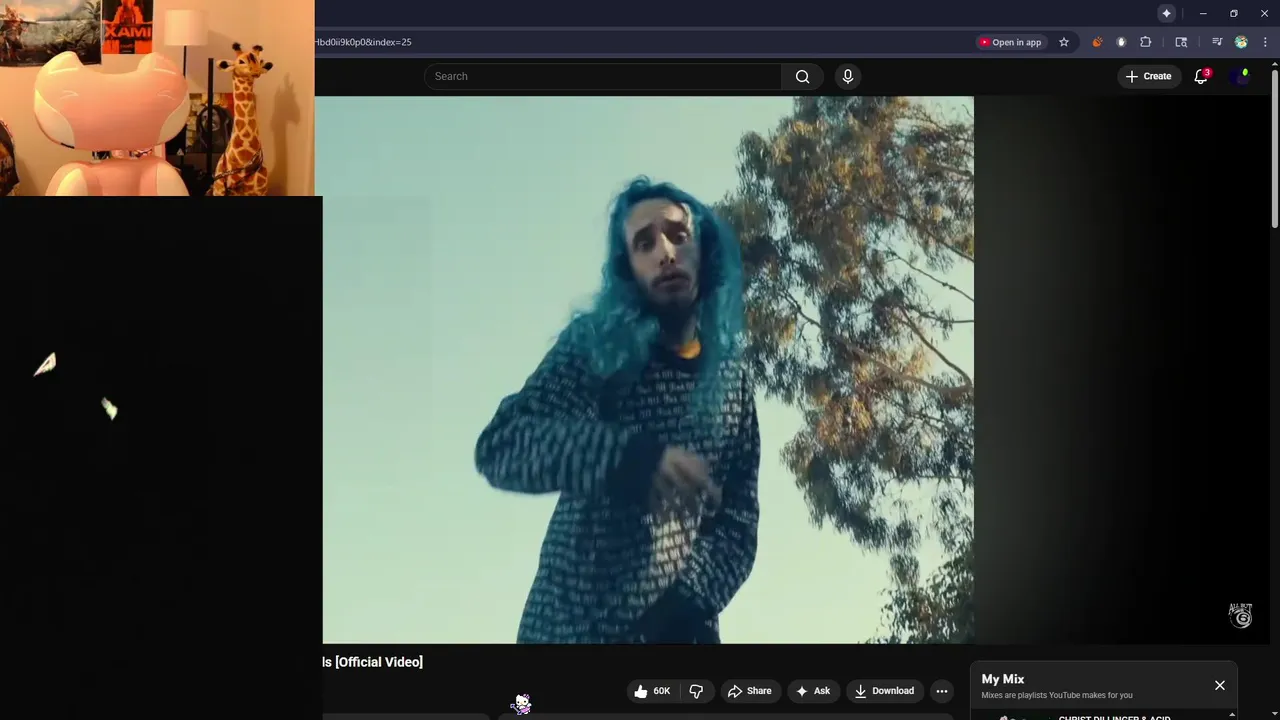This screenshot has height=720, width=1280.
Task: Focus the YouTube Search field
Action: click(x=603, y=77)
